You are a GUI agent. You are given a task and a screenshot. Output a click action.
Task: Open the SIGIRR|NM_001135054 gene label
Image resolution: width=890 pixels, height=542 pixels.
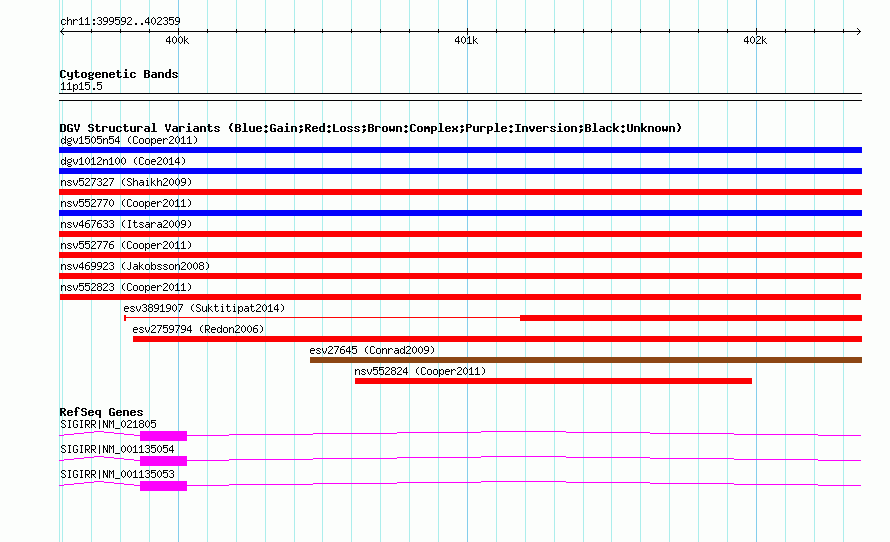[x=117, y=449]
